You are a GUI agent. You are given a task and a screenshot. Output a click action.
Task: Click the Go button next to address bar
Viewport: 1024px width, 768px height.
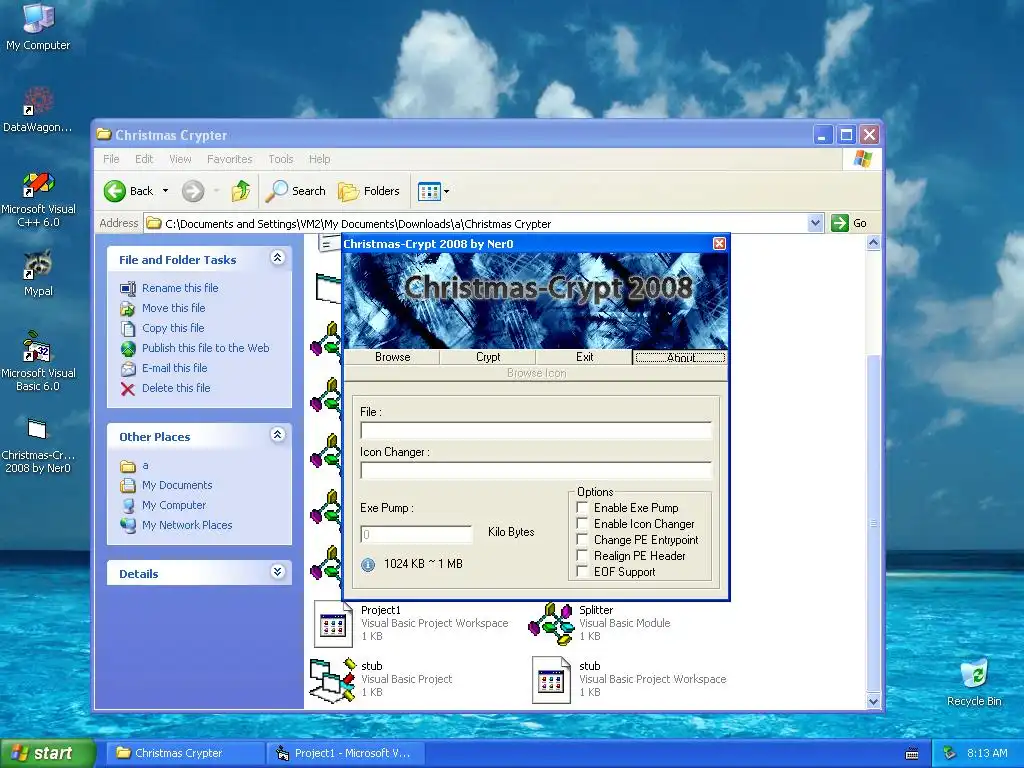[x=849, y=223]
